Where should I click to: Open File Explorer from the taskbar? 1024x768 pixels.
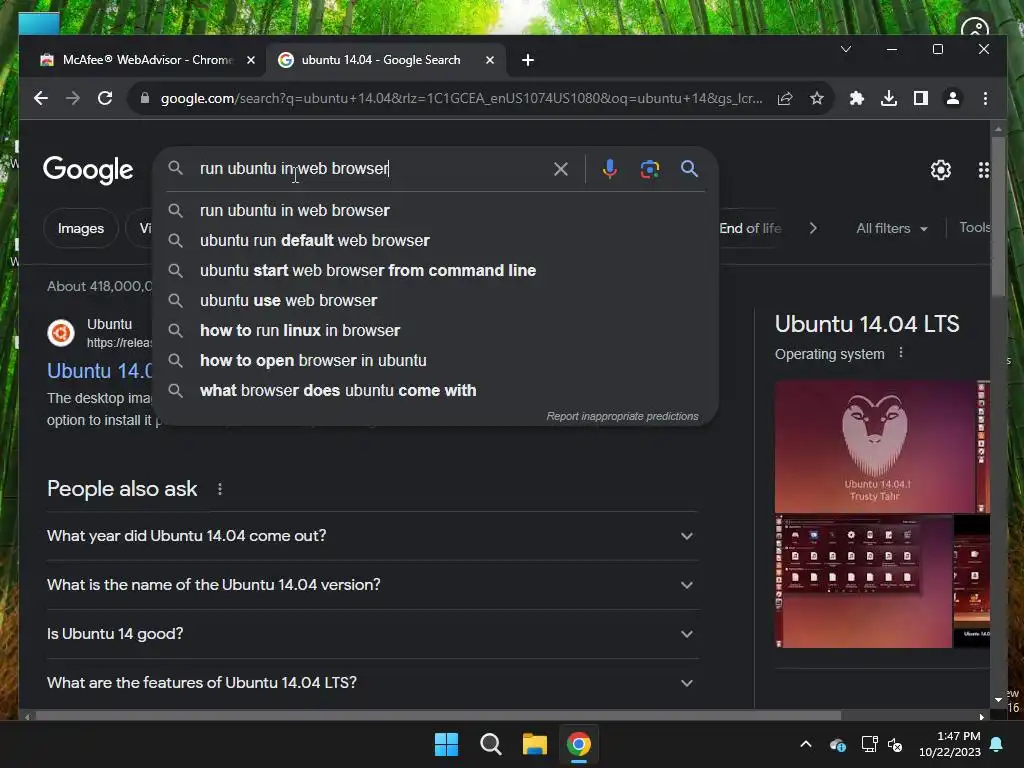tap(534, 744)
